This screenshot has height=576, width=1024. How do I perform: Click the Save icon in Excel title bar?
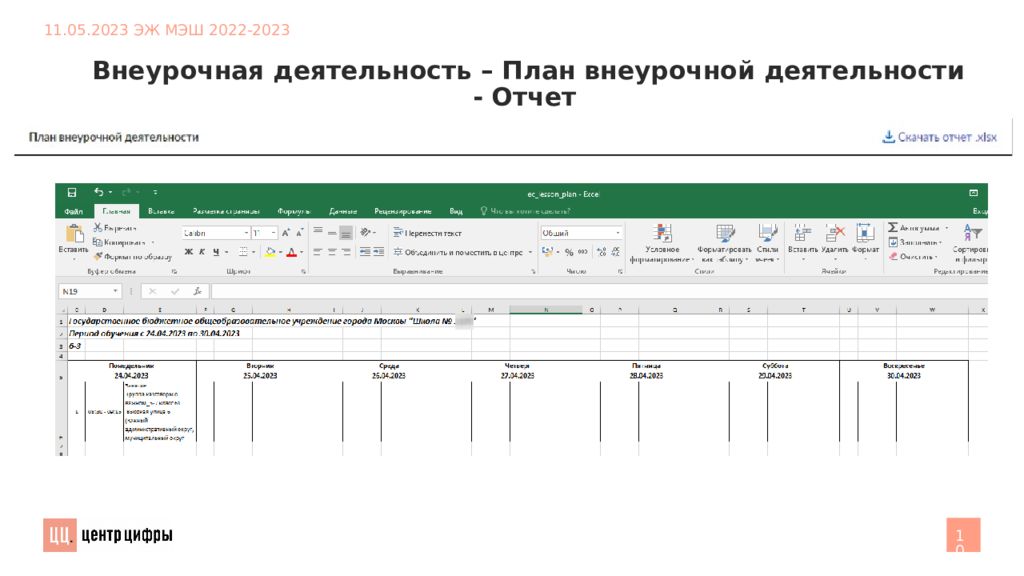coord(72,192)
